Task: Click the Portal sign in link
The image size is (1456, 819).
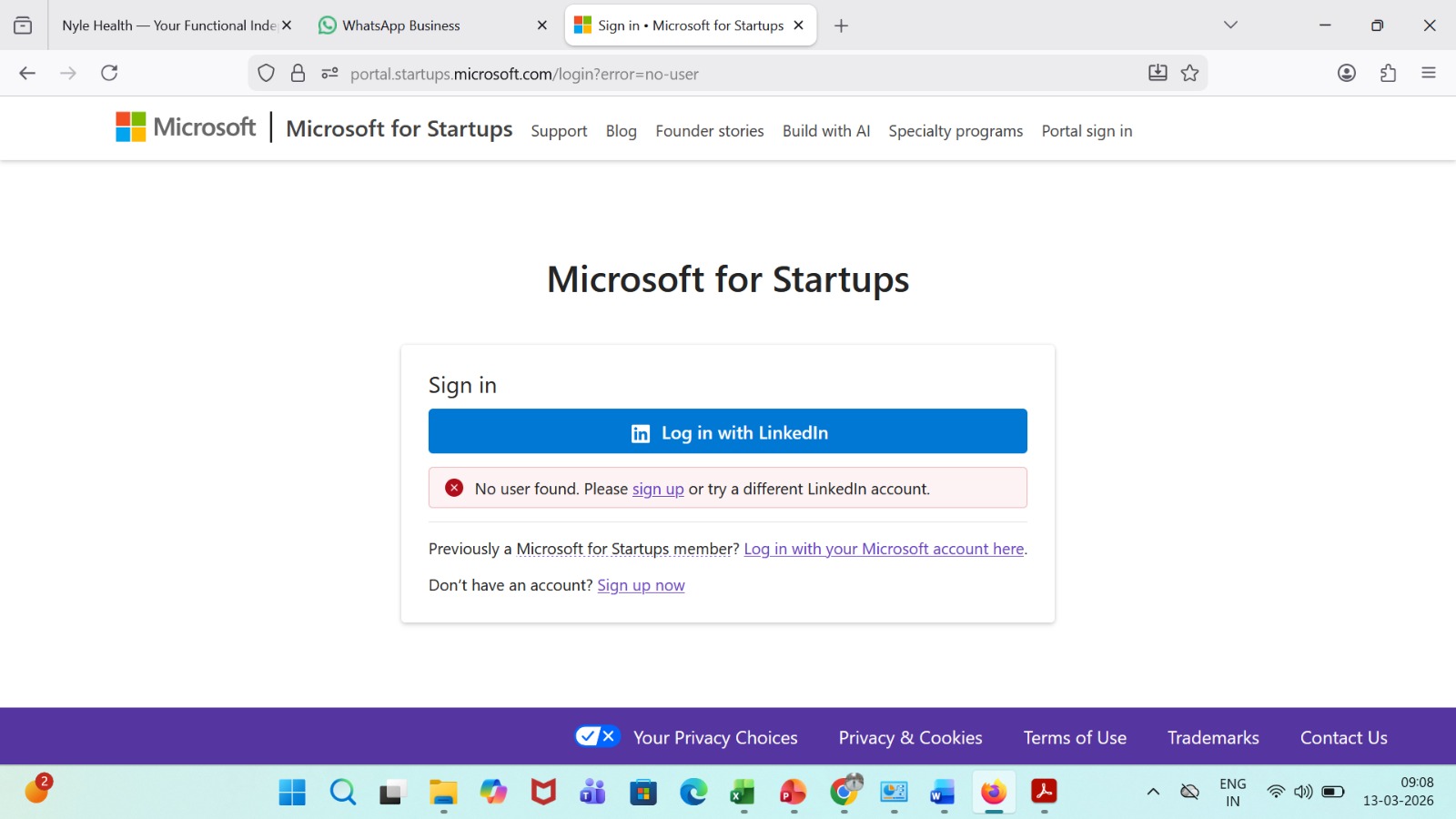Action: coord(1087,131)
